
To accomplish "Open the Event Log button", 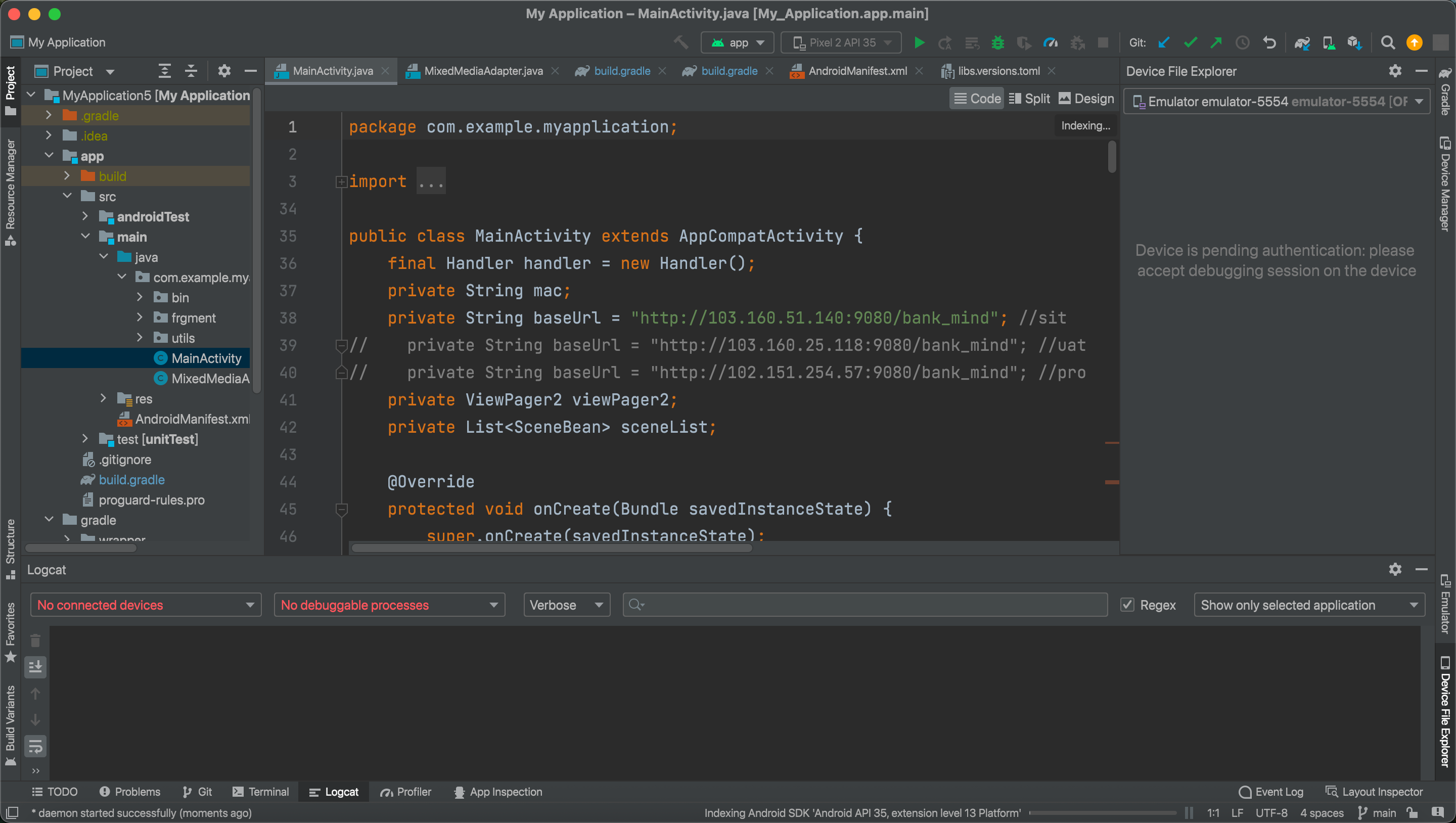I will 1270,792.
